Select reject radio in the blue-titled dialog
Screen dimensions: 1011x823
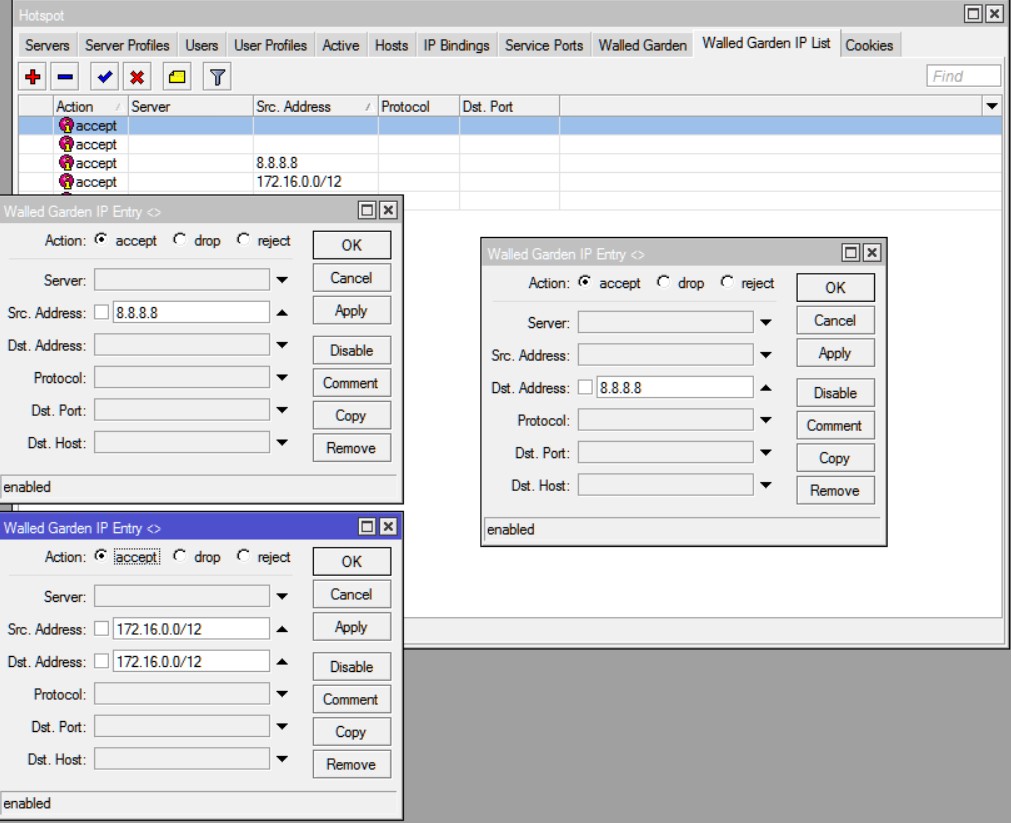pos(243,557)
